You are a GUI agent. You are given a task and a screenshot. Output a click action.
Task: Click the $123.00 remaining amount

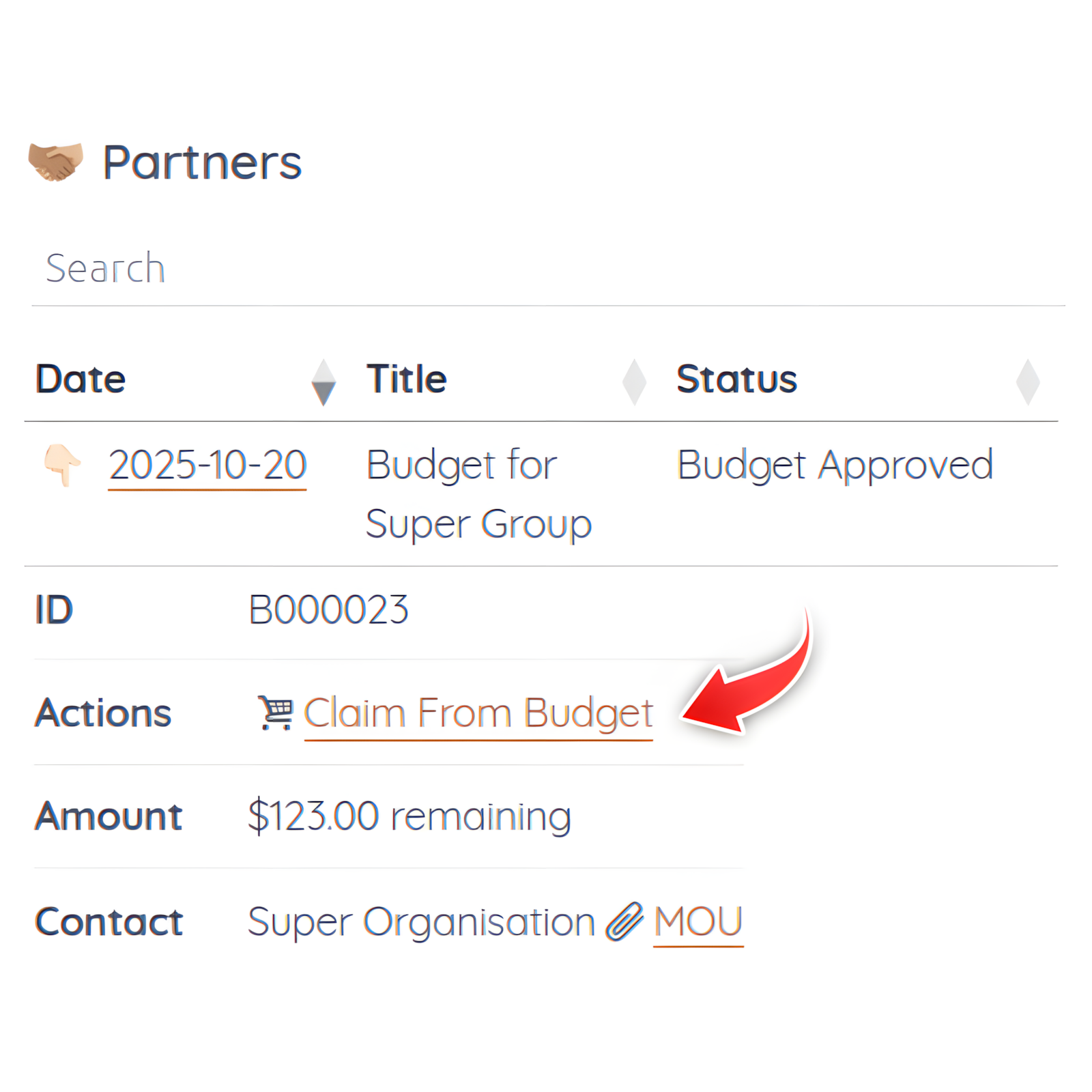click(409, 816)
